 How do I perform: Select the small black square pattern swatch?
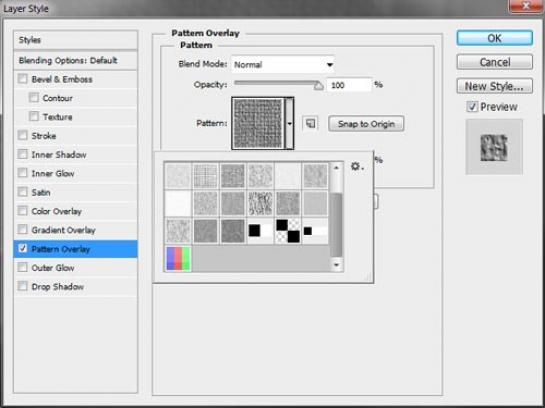point(315,231)
